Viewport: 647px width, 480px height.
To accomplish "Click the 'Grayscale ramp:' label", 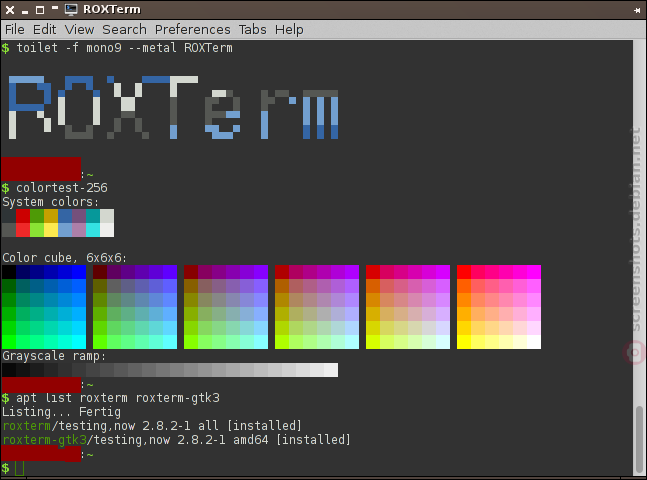I will (x=54, y=356).
